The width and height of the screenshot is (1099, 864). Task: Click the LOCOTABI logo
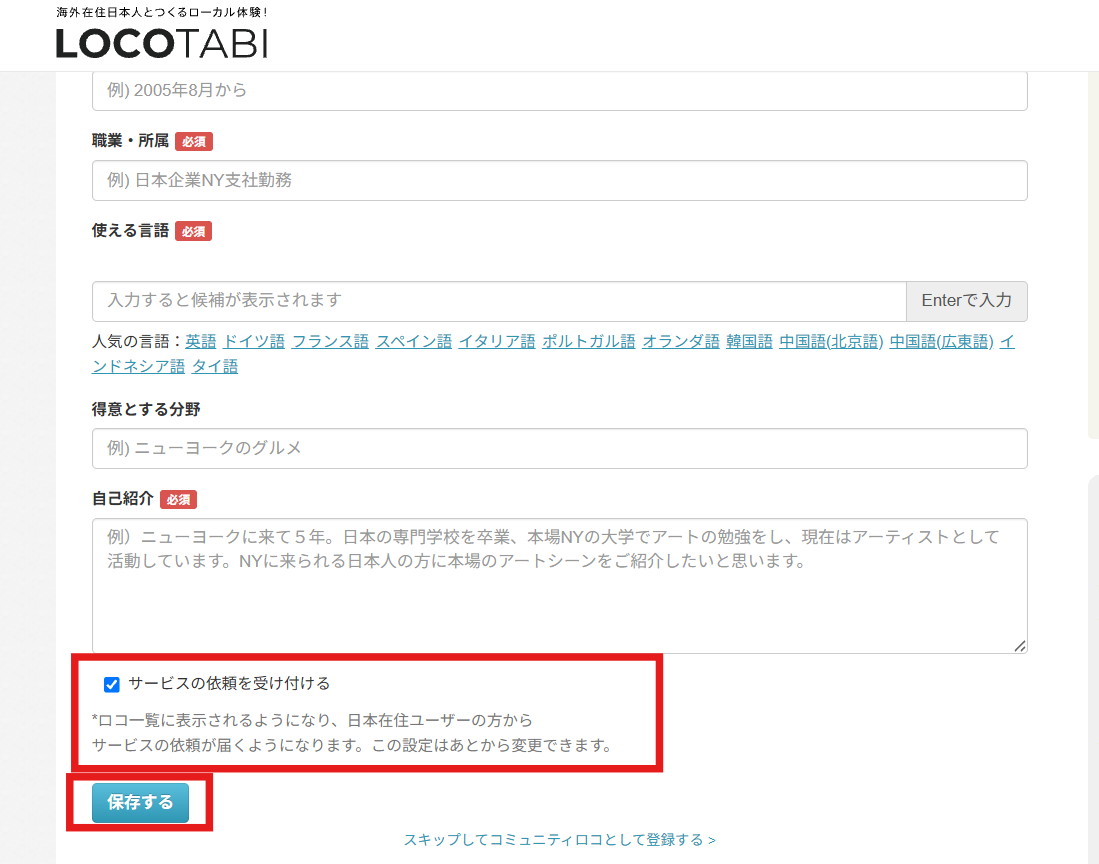tap(162, 43)
